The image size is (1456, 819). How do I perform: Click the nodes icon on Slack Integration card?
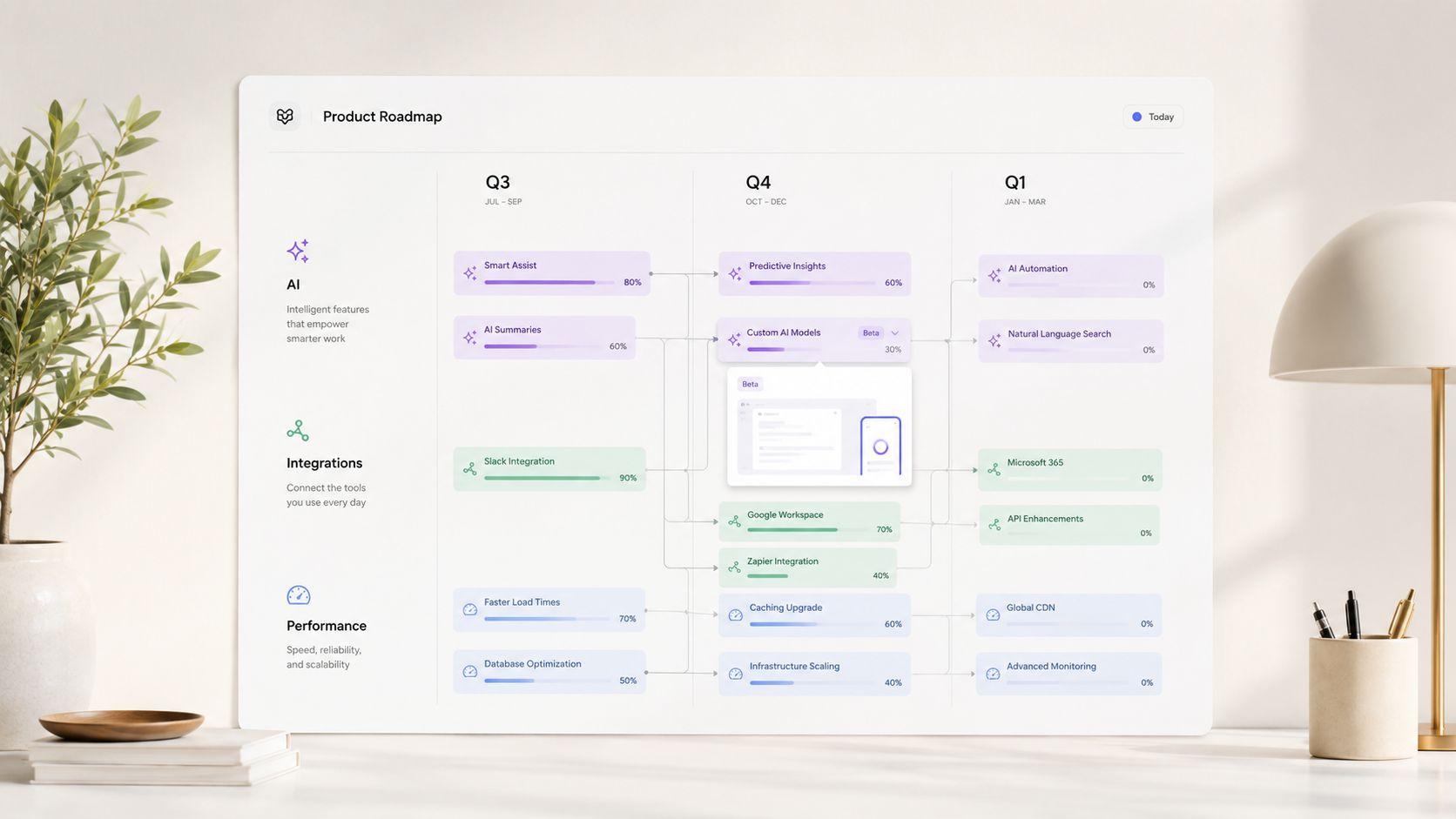[x=470, y=469]
